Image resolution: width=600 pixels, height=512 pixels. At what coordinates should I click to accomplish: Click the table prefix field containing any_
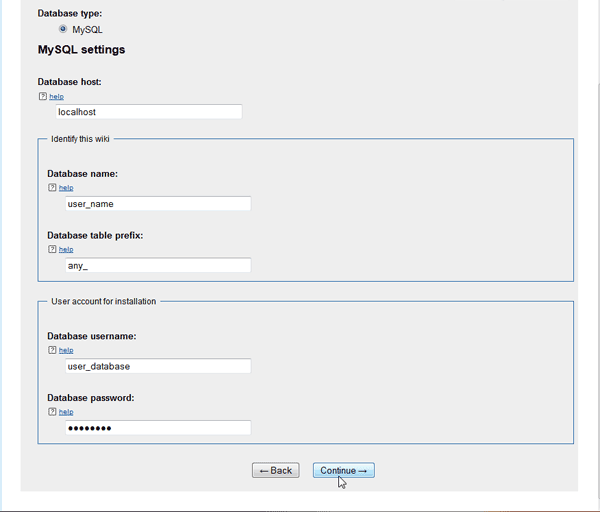pos(157,265)
